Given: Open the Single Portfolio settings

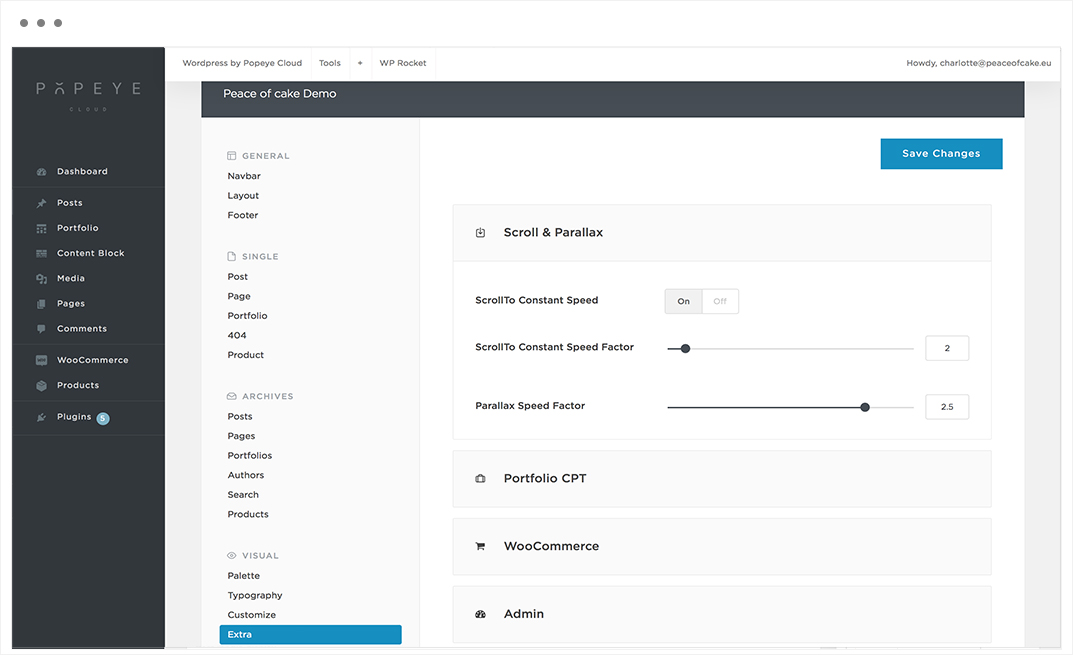Looking at the screenshot, I should pos(247,316).
